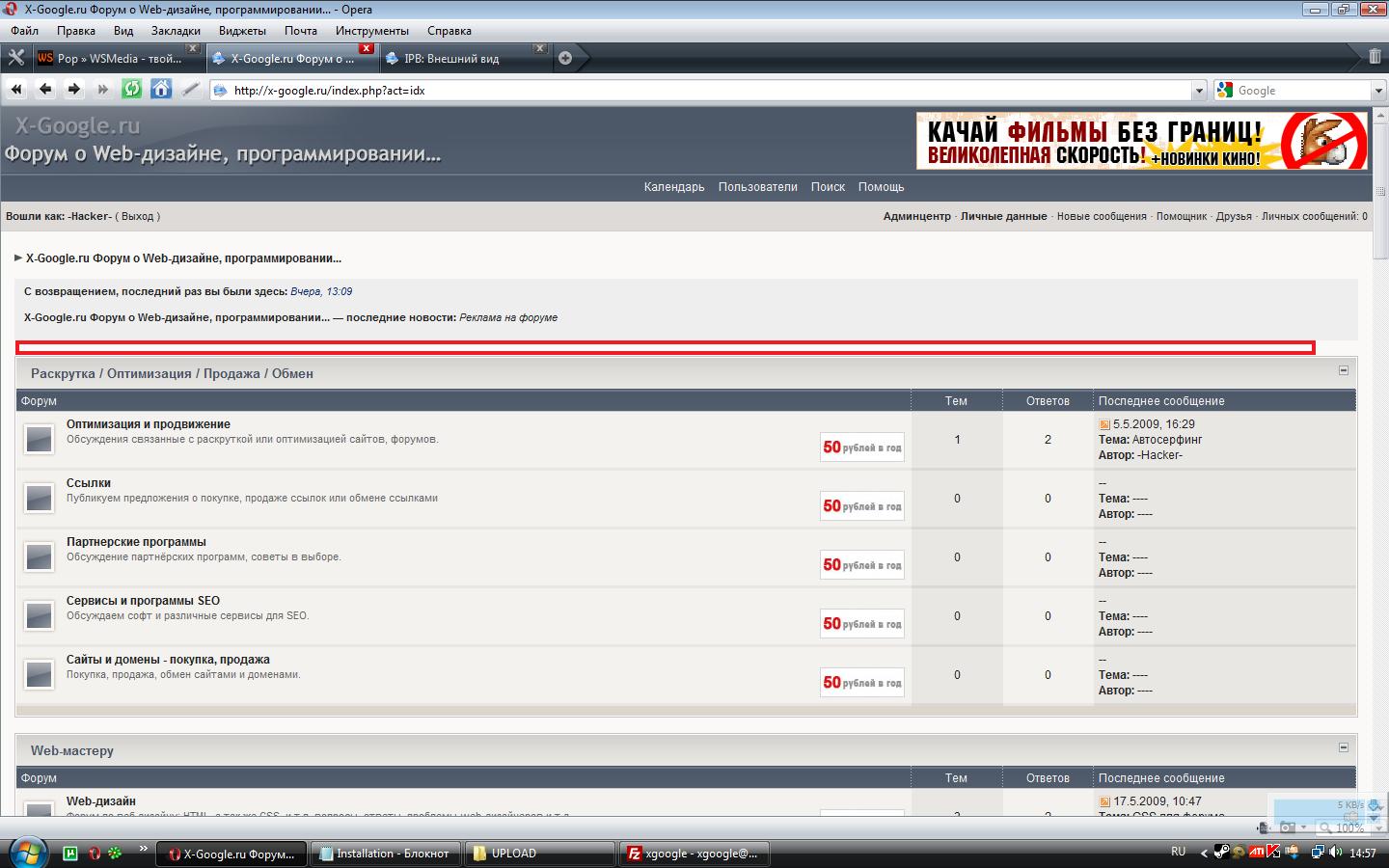Switch to the UPLOAD folder taskbar window
1389x868 pixels.
coord(540,854)
